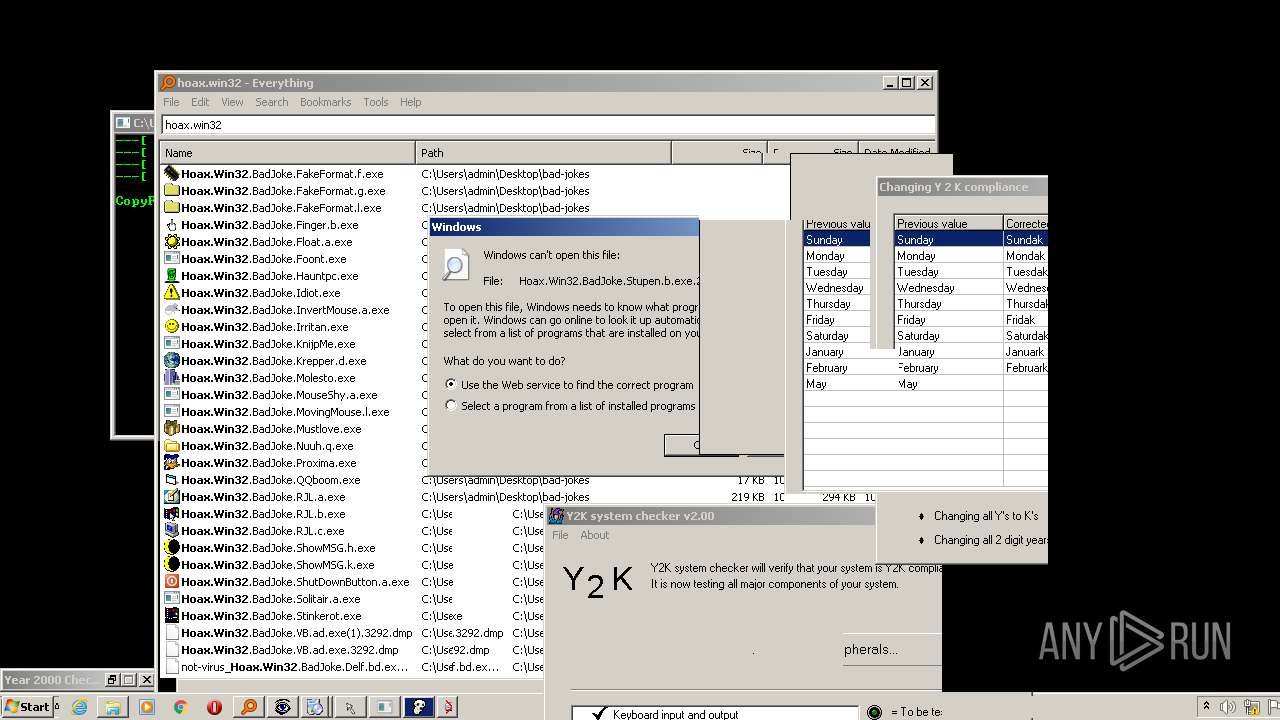Screen dimensions: 1280x720
Task: Click the FakeFormat.f.exe file icon
Action: tap(172, 174)
